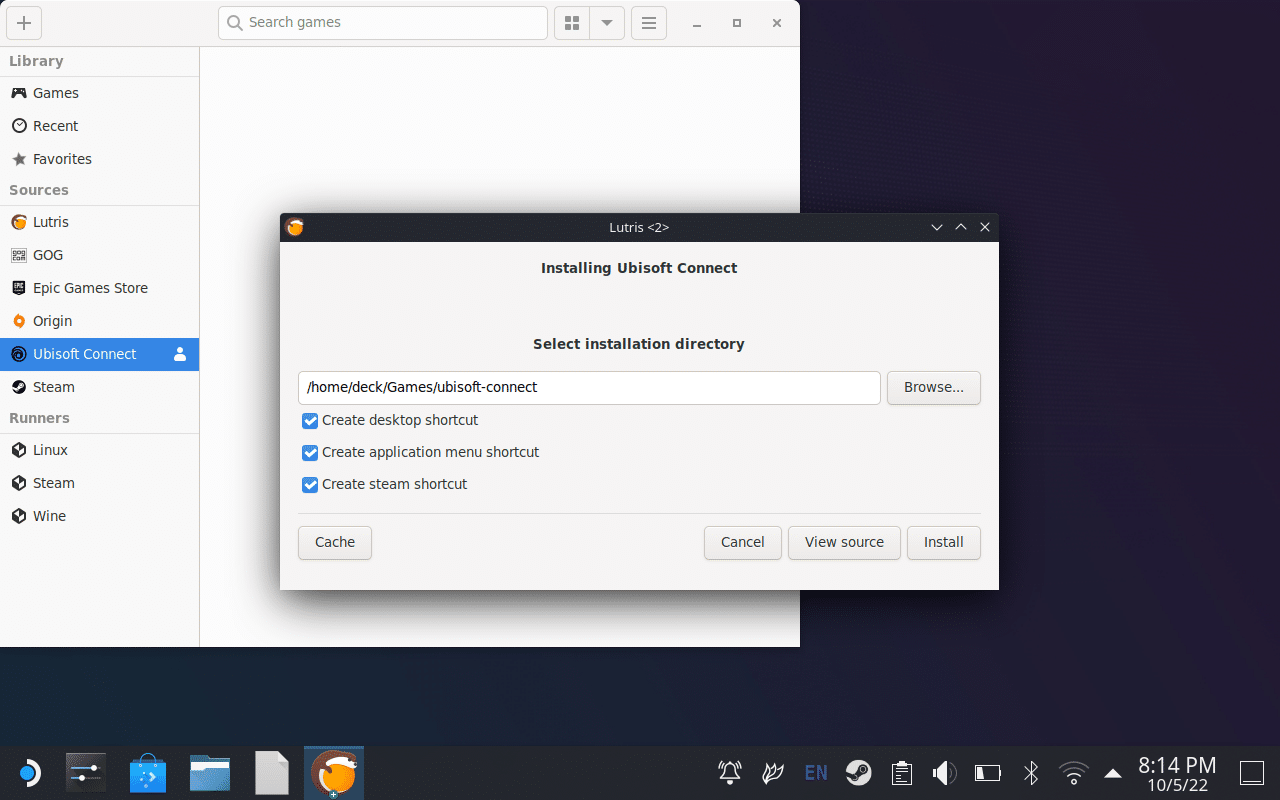This screenshot has width=1280, height=800.
Task: Open the Lutris hamburger menu
Action: [649, 23]
